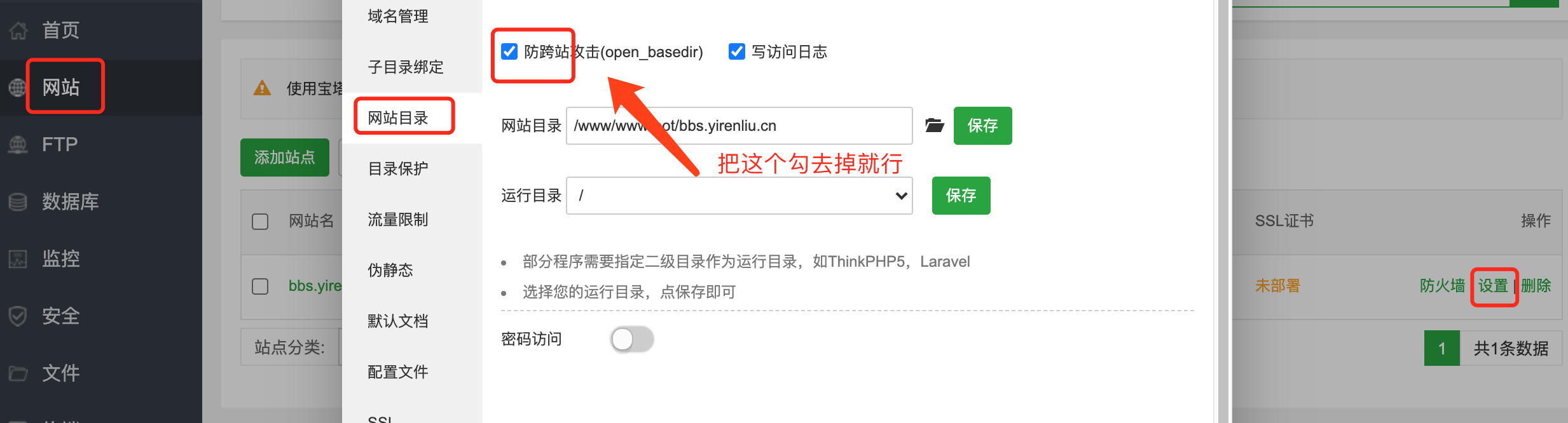This screenshot has width=1568, height=423.
Task: Open folder browser next to site directory field
Action: [934, 125]
